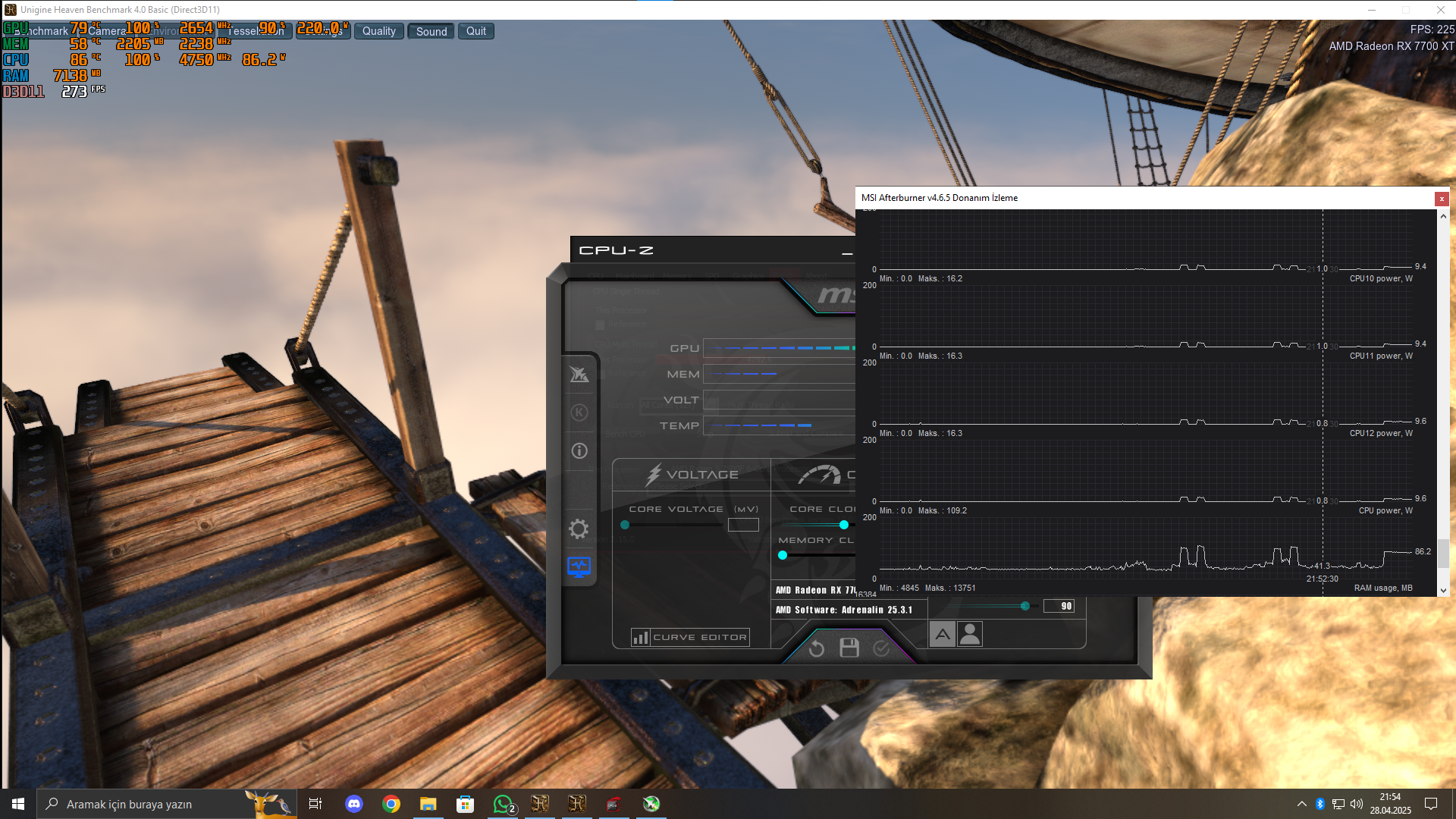The width and height of the screenshot is (1456, 819).
Task: Click the OC Scanner icon in sidebar
Action: 579,374
